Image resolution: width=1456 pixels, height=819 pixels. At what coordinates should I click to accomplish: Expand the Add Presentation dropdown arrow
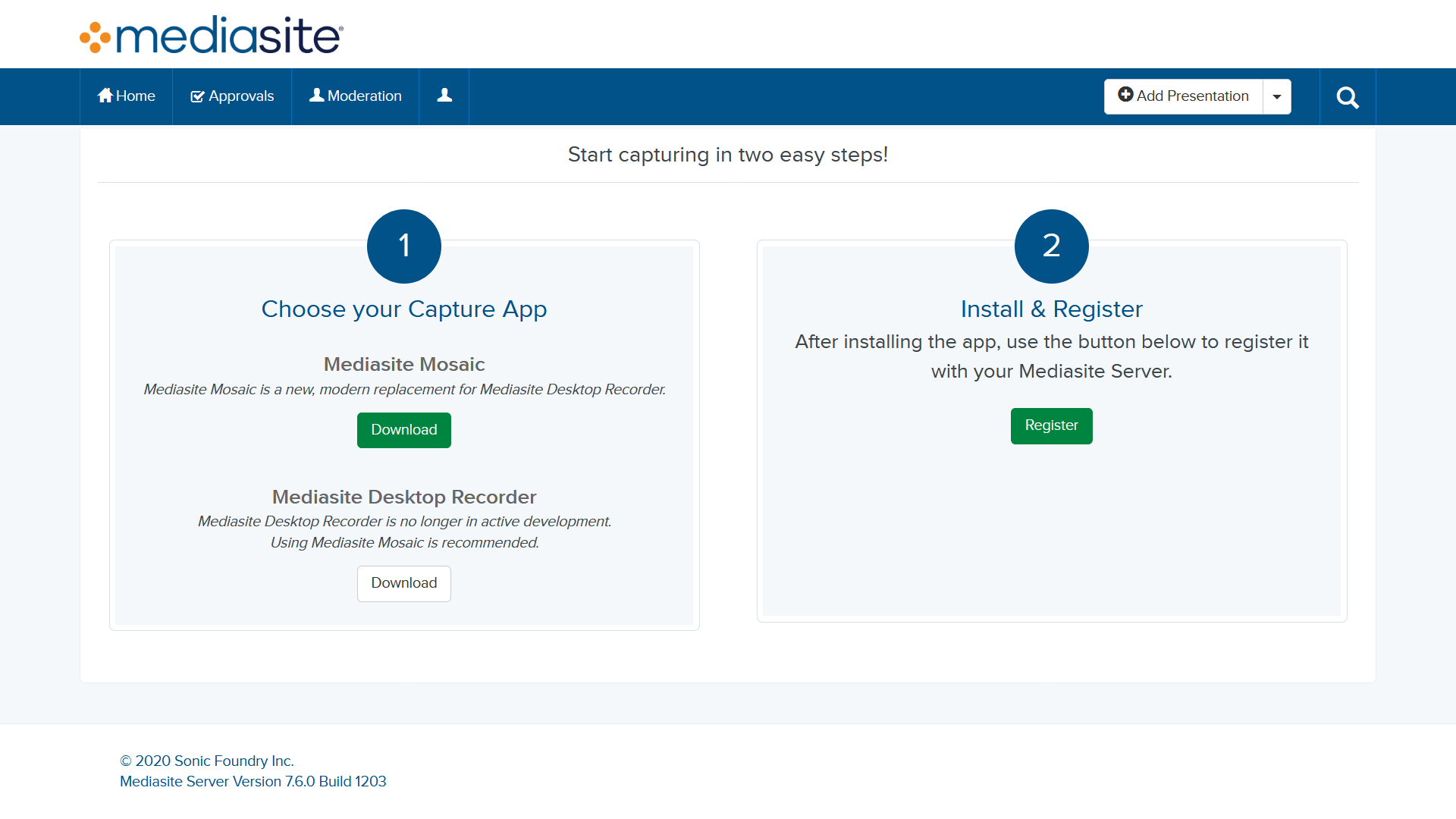[x=1277, y=96]
